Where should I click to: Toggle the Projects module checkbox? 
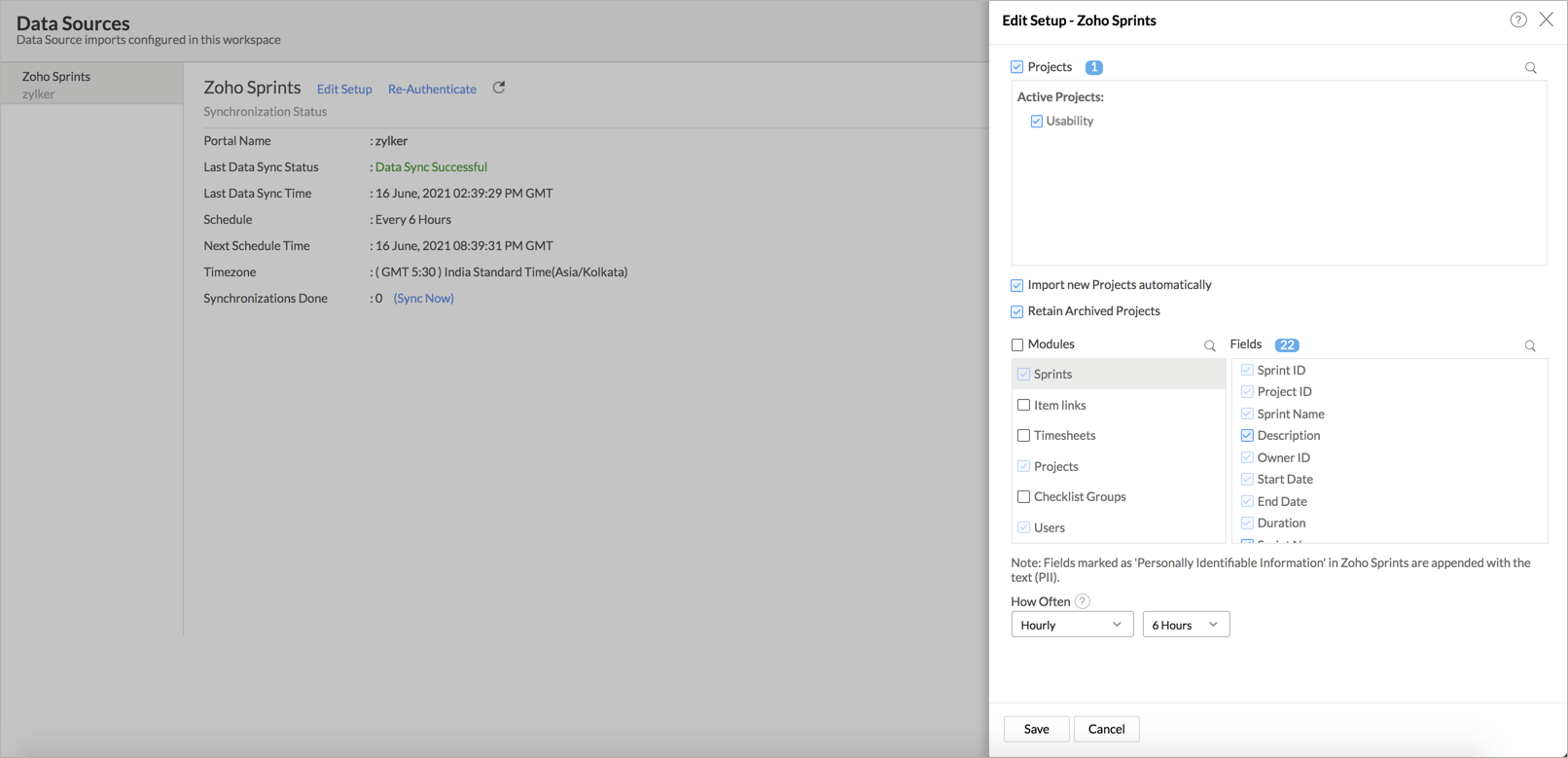point(1023,466)
